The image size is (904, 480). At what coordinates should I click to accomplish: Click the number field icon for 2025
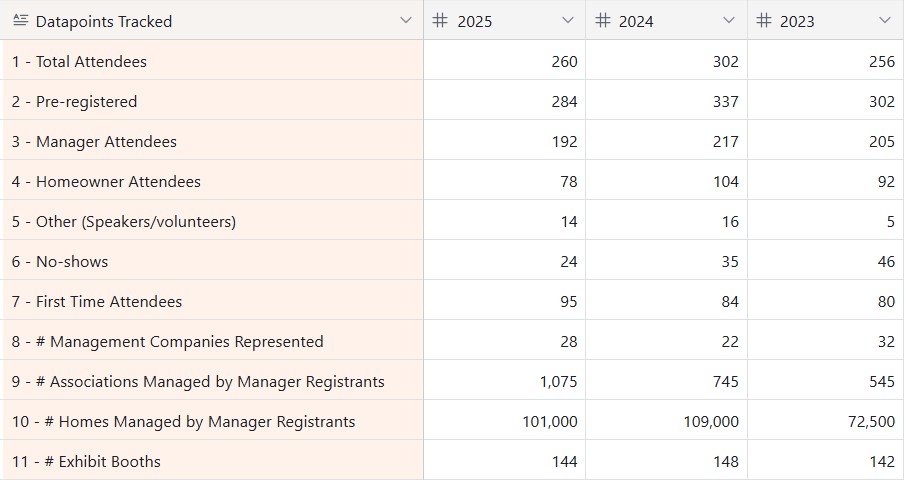pyautogui.click(x=440, y=21)
